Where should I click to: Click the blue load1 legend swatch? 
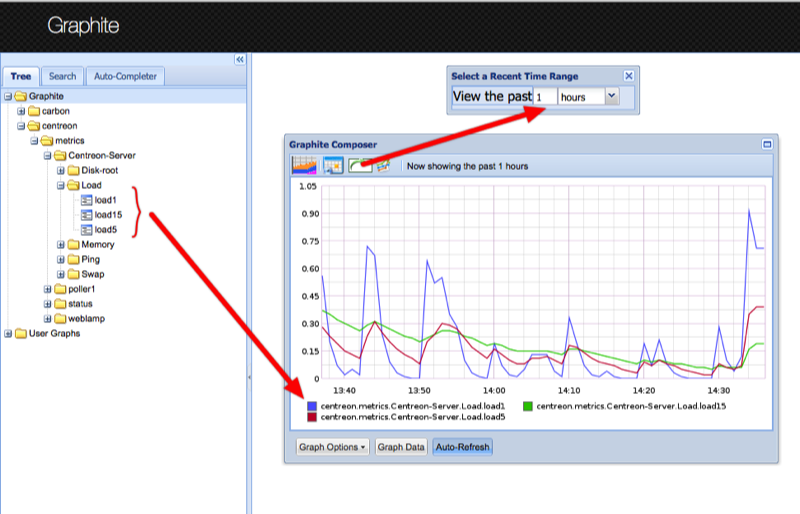[312, 406]
